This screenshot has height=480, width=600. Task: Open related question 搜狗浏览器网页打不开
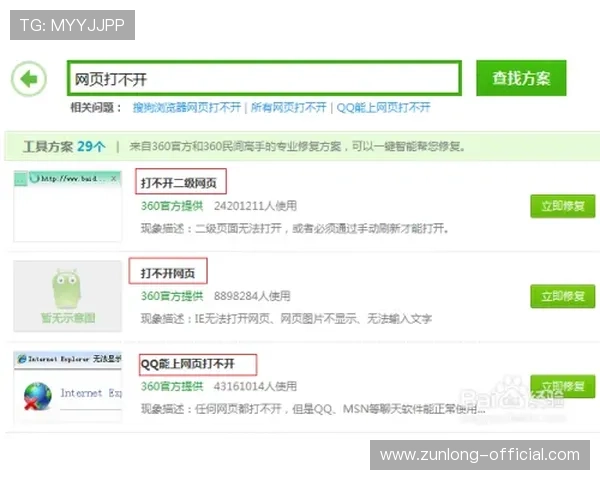(x=187, y=108)
